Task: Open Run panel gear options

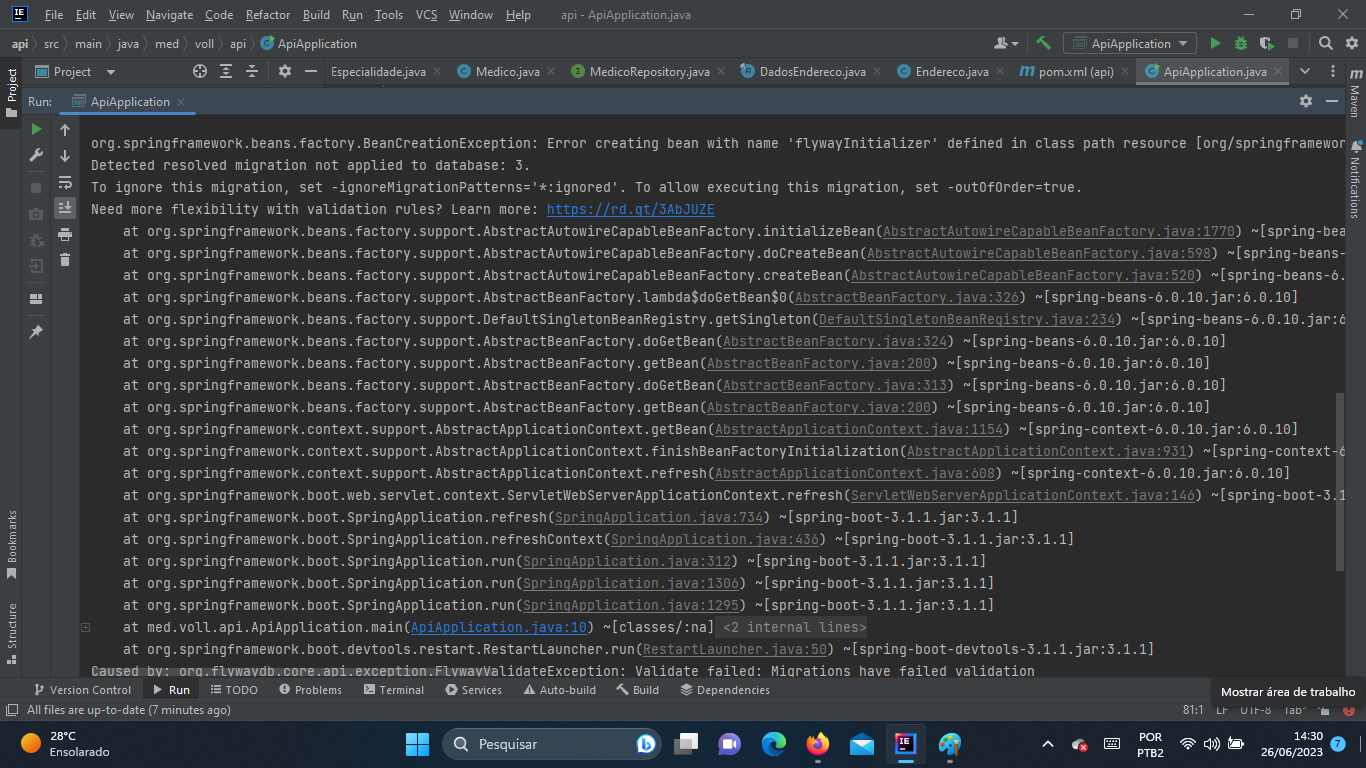Action: (x=1305, y=101)
